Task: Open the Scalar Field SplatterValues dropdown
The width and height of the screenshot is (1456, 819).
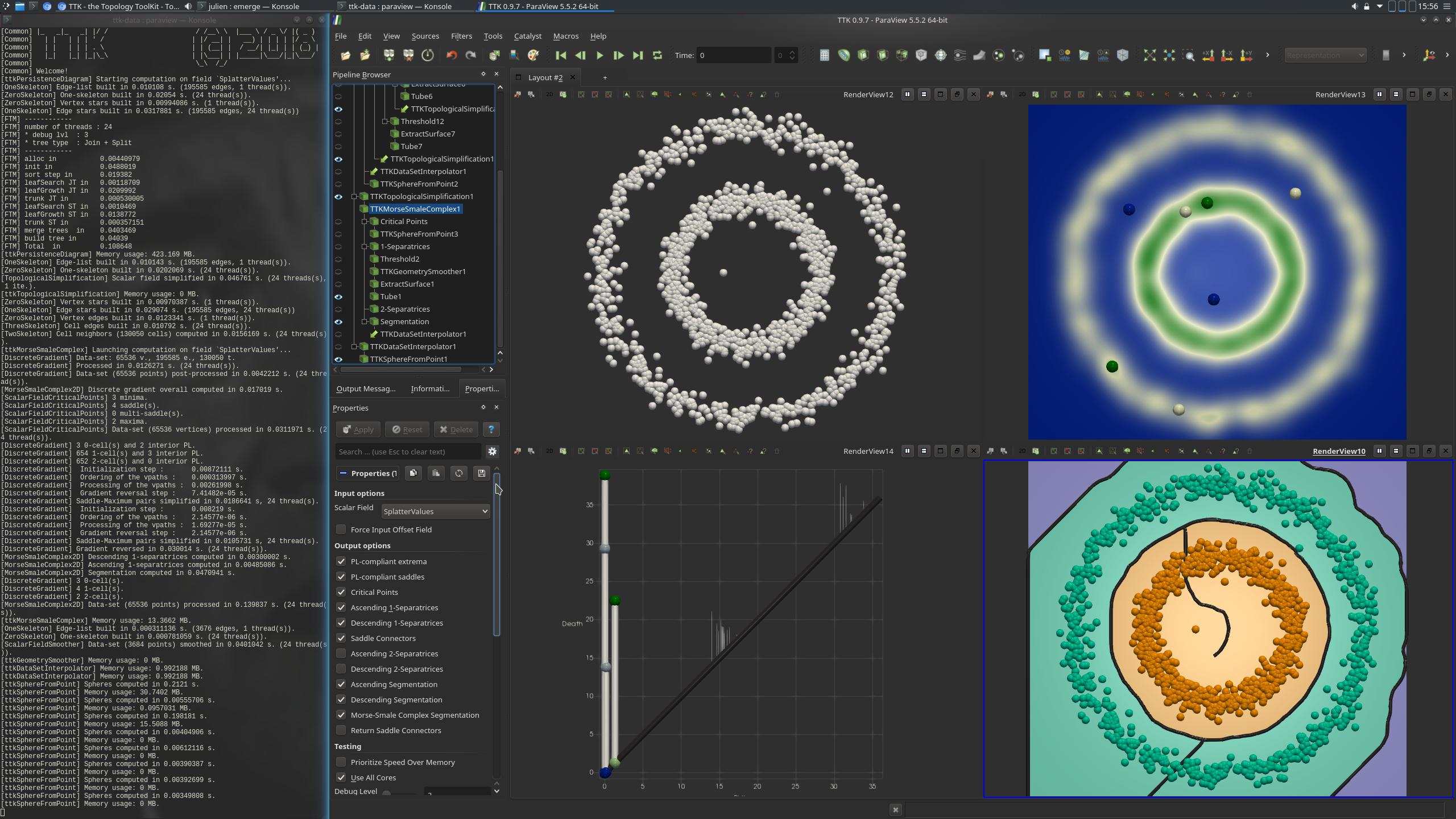Action: [x=435, y=511]
